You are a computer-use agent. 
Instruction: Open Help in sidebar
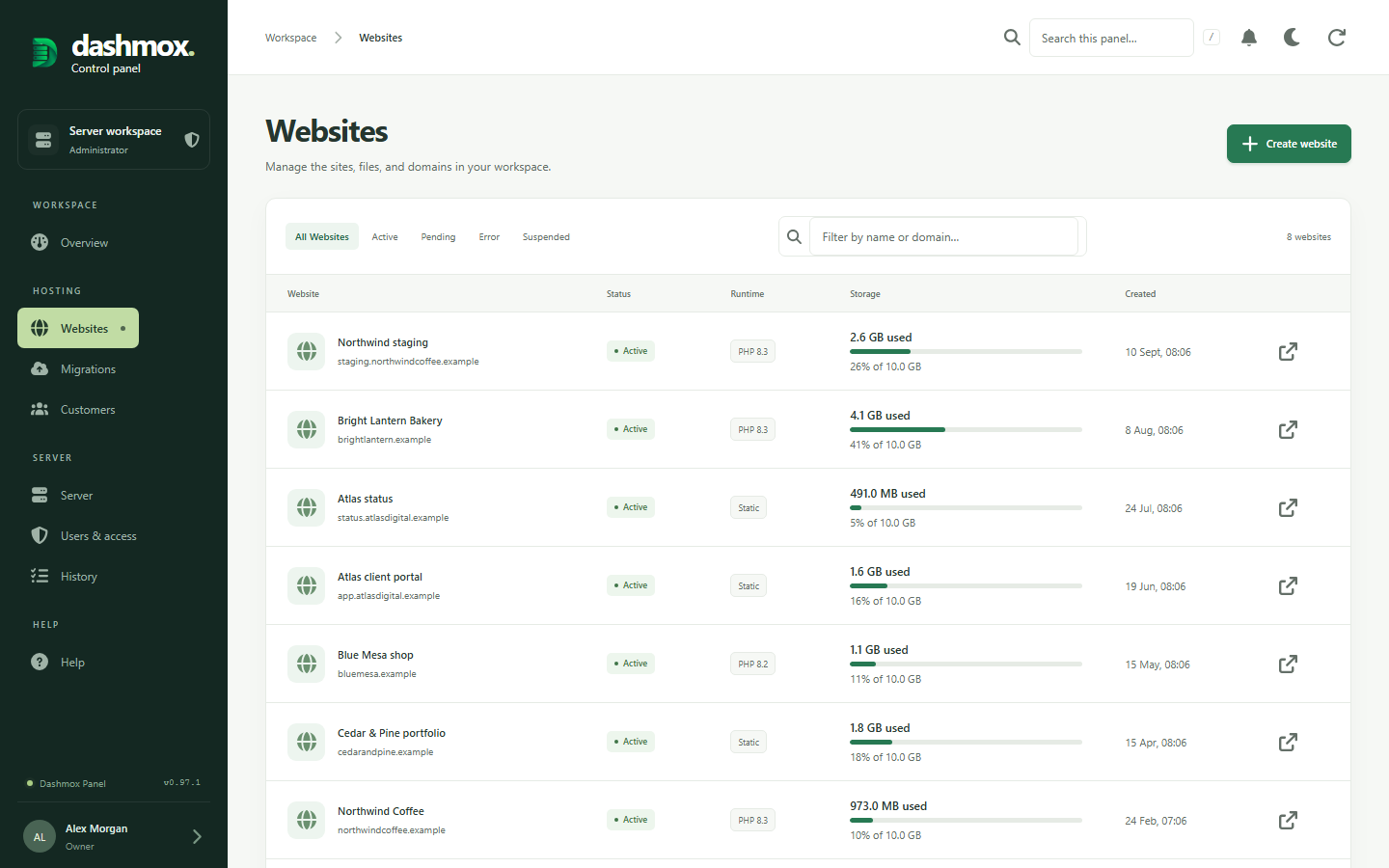tap(58, 663)
